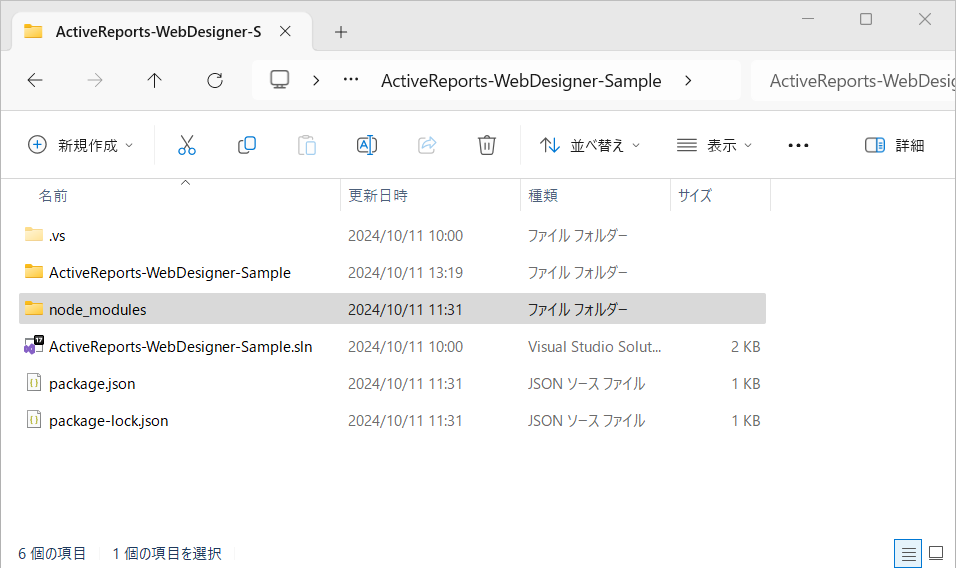
Task: Maximize the Explorer window
Action: (866, 19)
